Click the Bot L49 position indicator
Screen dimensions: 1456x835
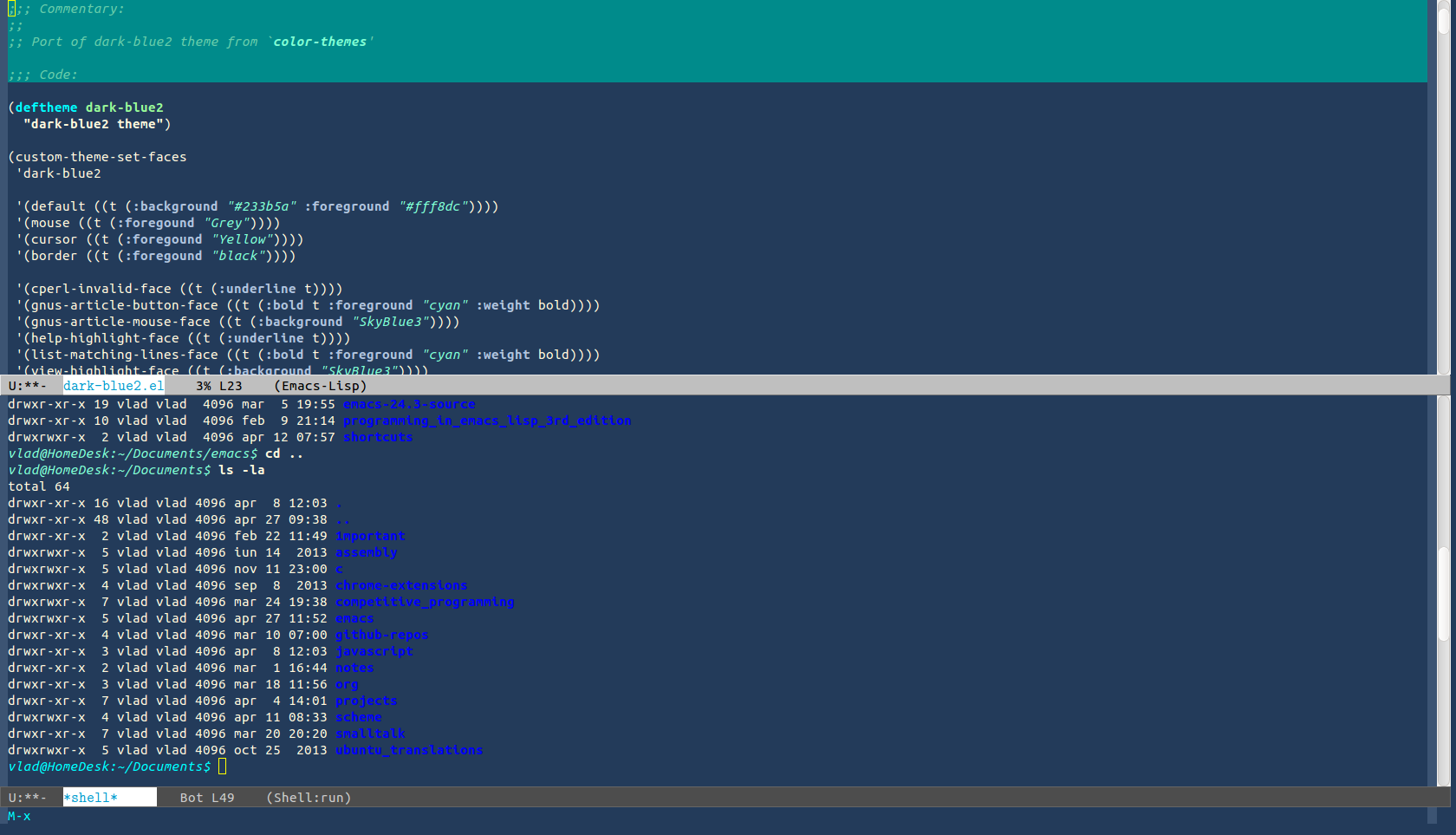coord(207,798)
